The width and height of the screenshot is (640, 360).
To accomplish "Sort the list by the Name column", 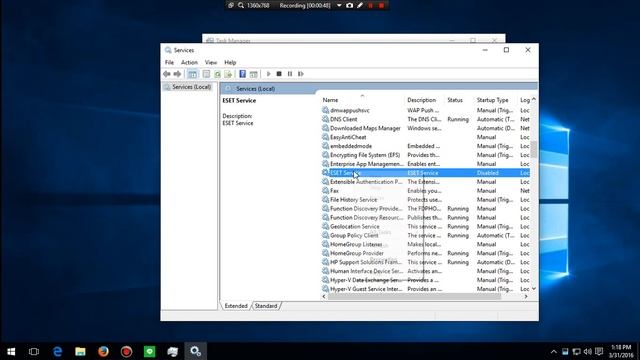I will [330, 100].
